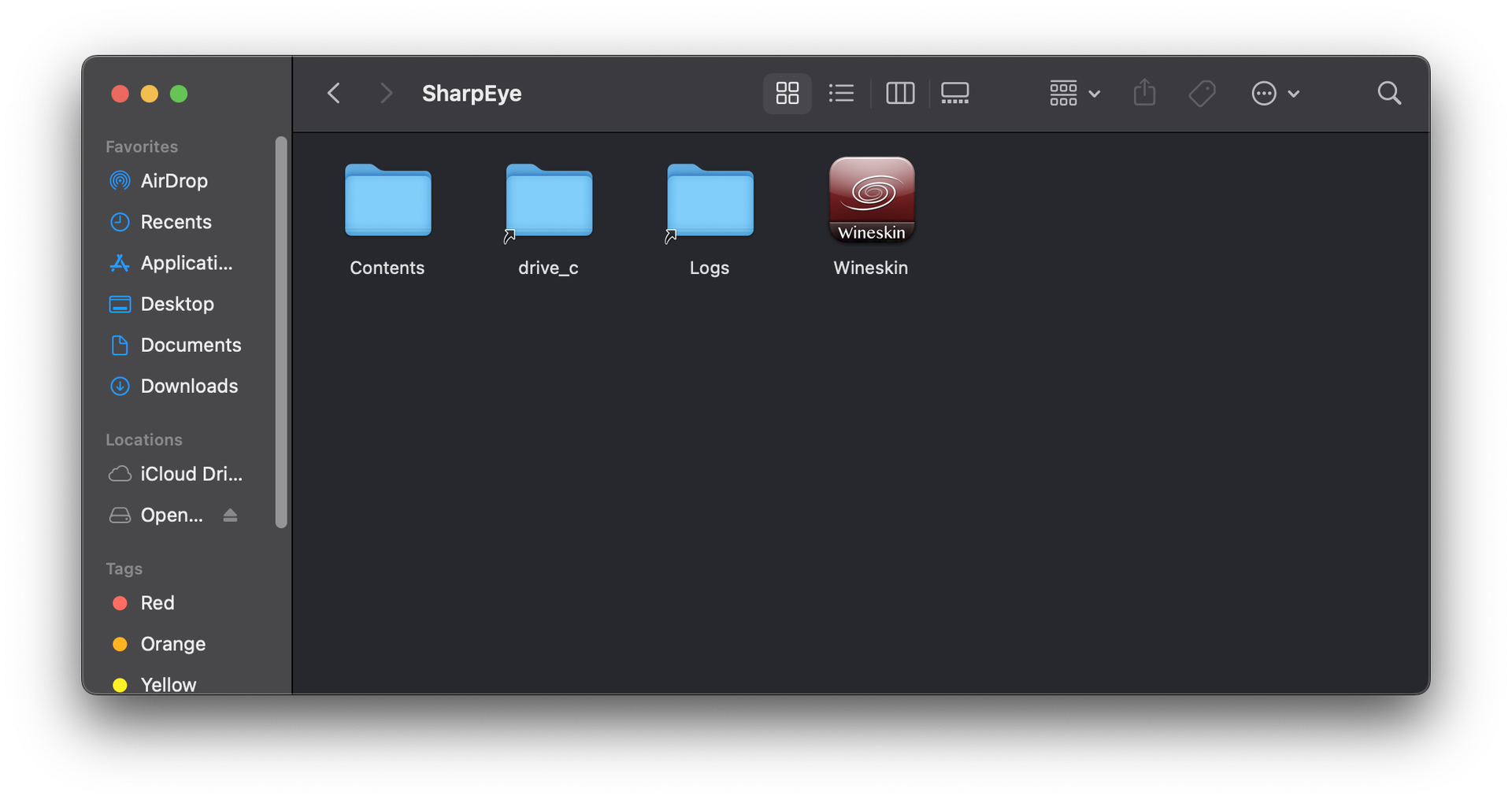Open AirDrop from the sidebar
This screenshot has width=1512, height=803.
tap(173, 181)
